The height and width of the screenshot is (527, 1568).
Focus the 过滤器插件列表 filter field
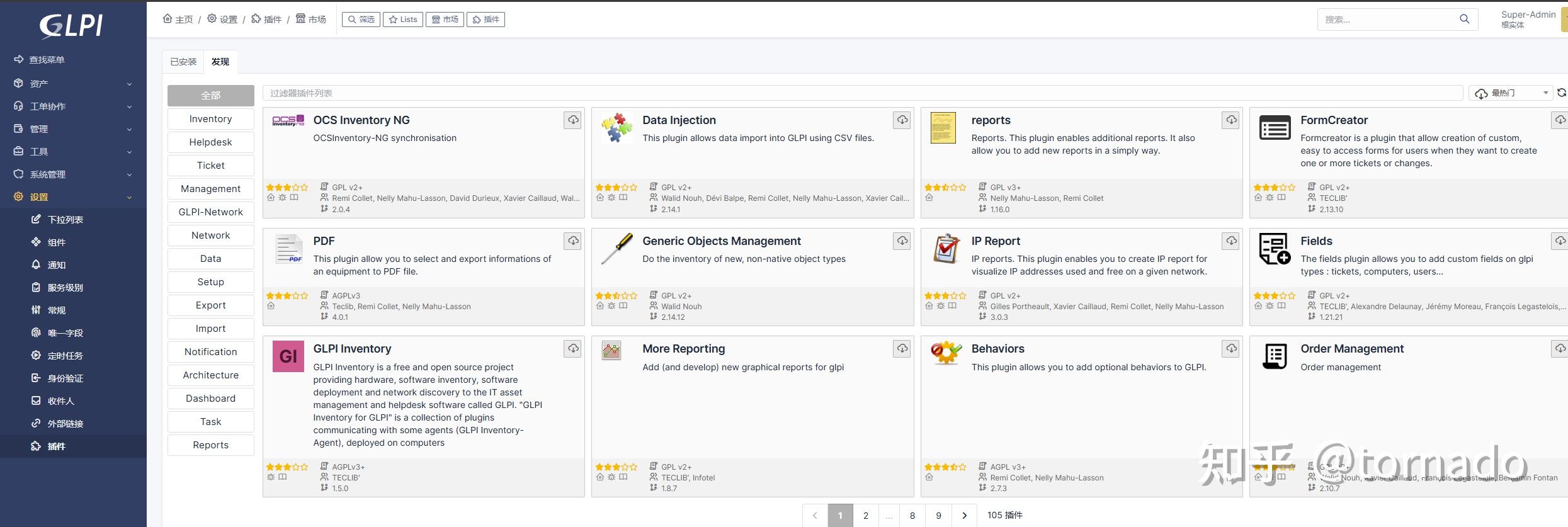pyautogui.click(x=863, y=93)
